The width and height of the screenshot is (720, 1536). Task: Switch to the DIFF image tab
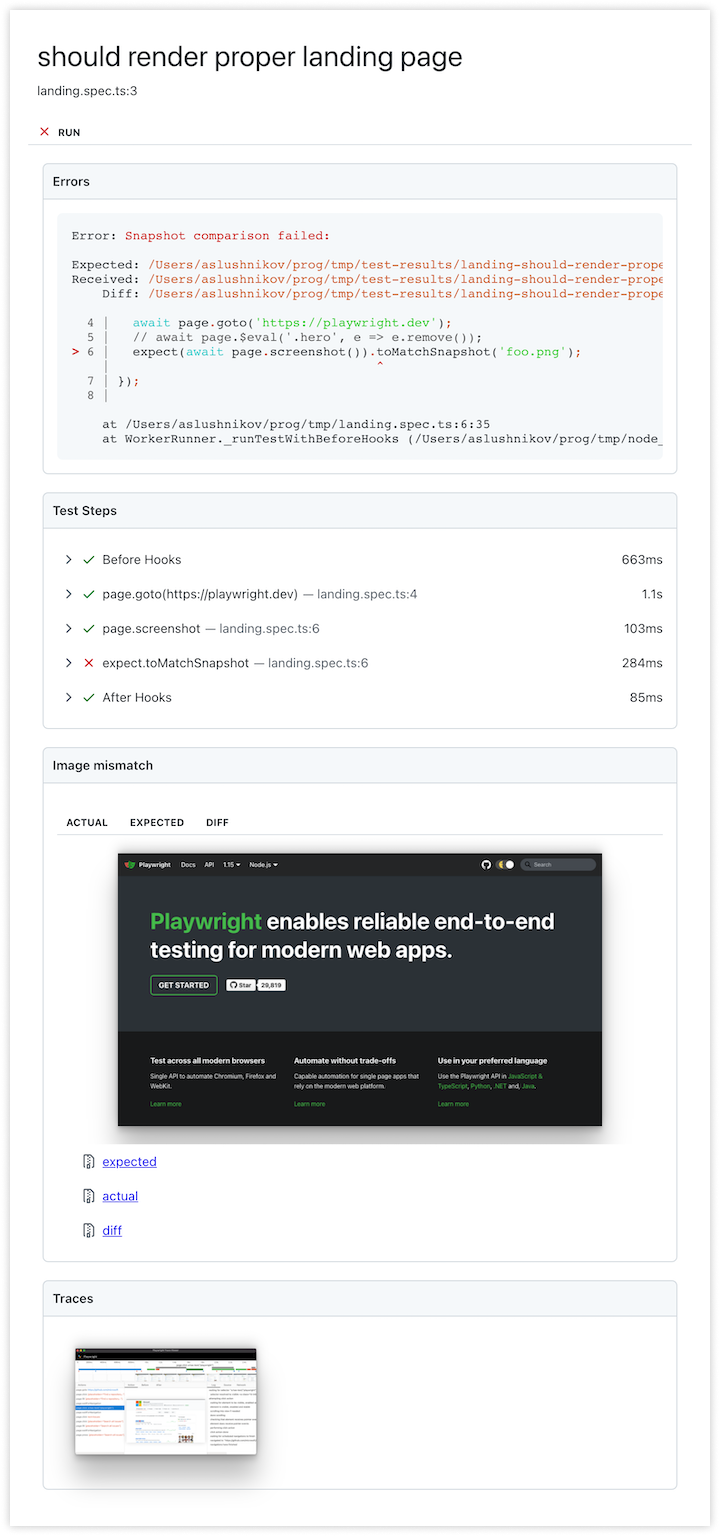pyautogui.click(x=217, y=822)
